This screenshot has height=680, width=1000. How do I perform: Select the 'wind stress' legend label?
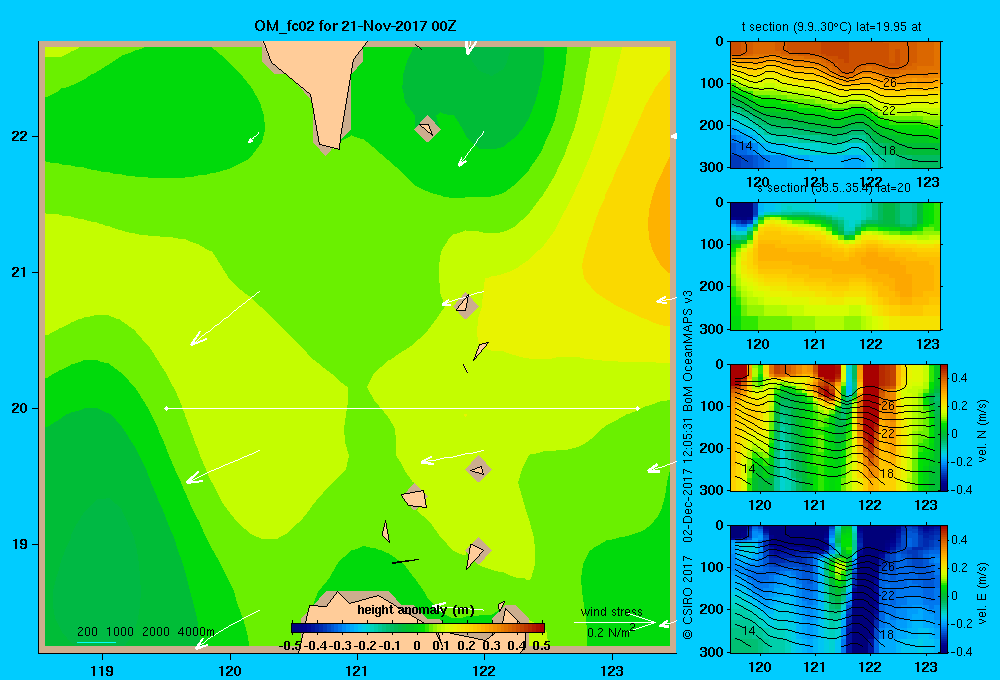point(612,612)
